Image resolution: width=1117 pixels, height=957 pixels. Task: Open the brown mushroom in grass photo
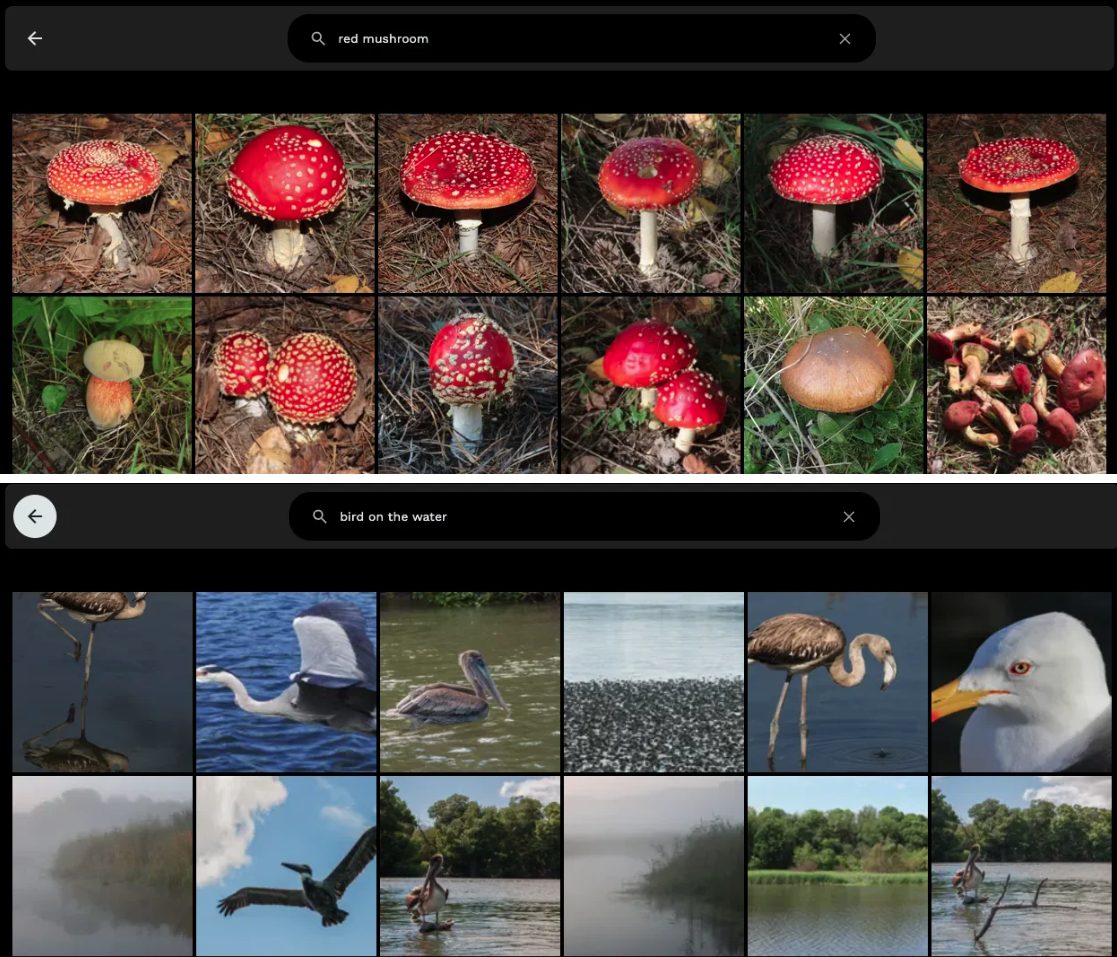pos(834,385)
